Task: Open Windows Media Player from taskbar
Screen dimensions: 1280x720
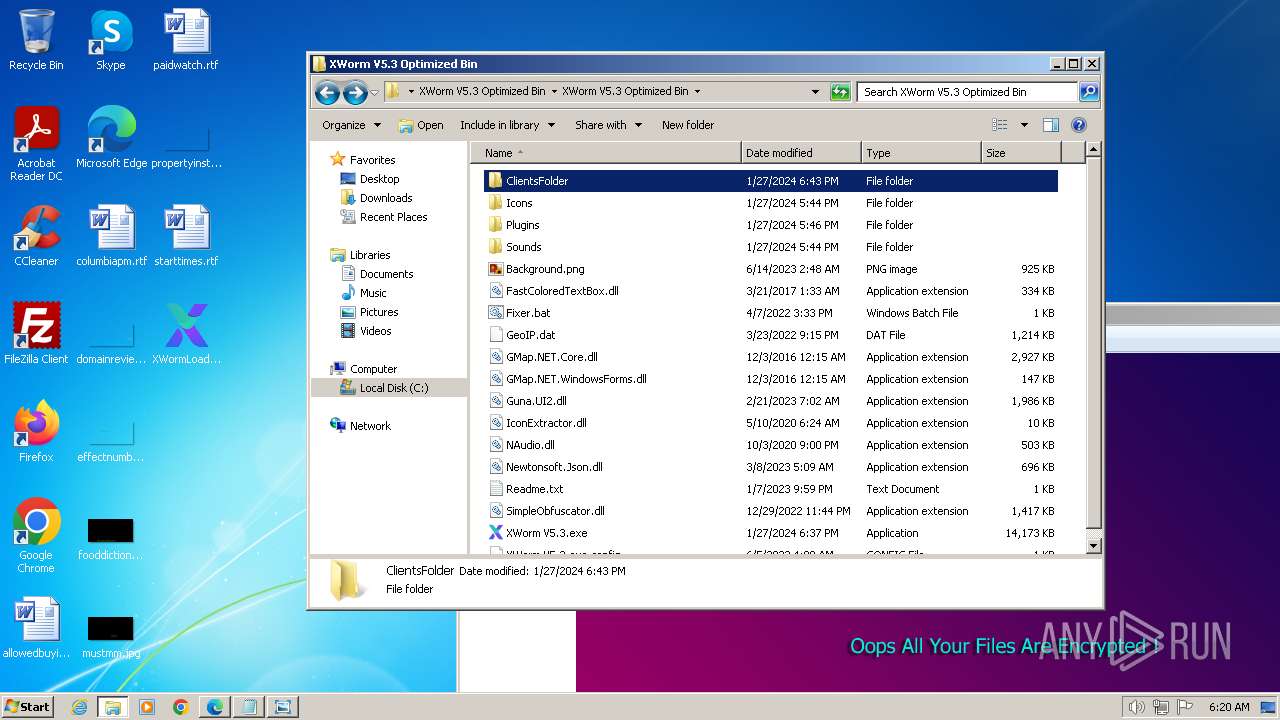Action: pos(147,707)
